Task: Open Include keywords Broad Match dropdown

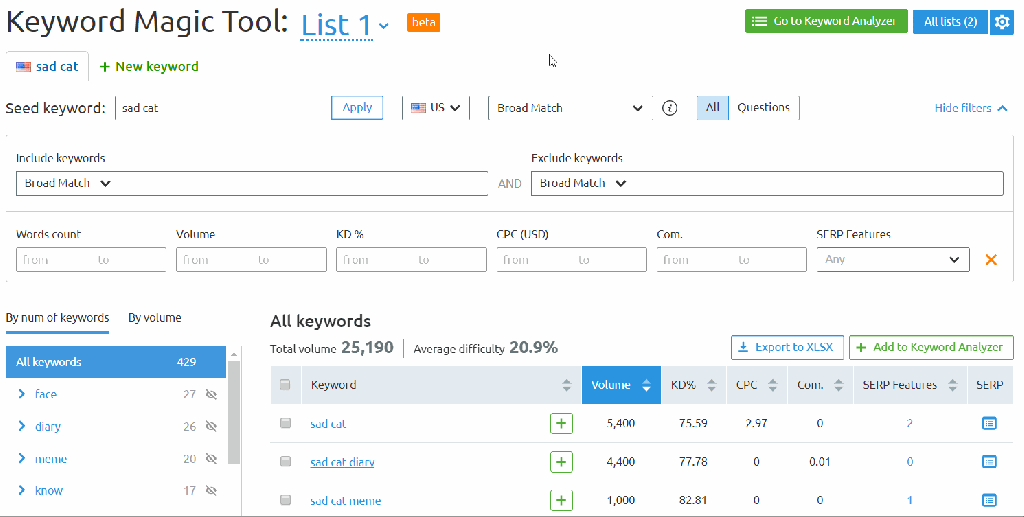Action: [68, 183]
